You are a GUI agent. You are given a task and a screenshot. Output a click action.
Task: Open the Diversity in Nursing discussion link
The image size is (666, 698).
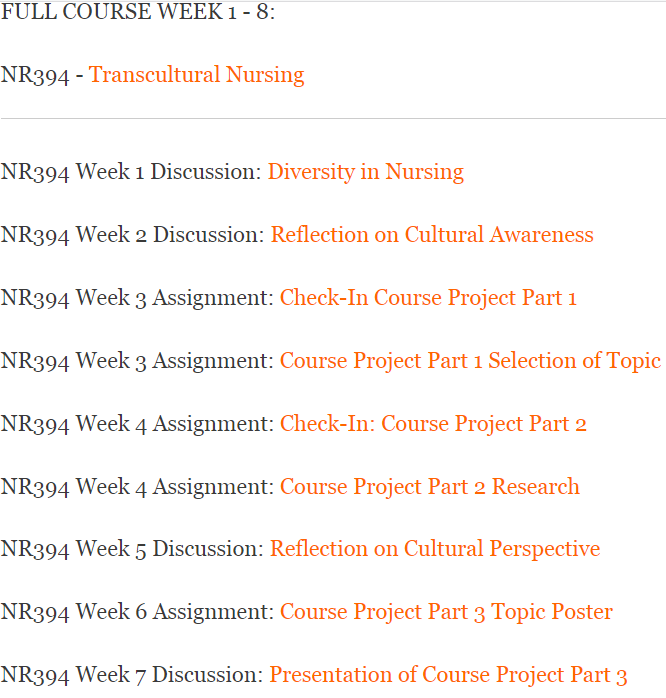[x=365, y=172]
